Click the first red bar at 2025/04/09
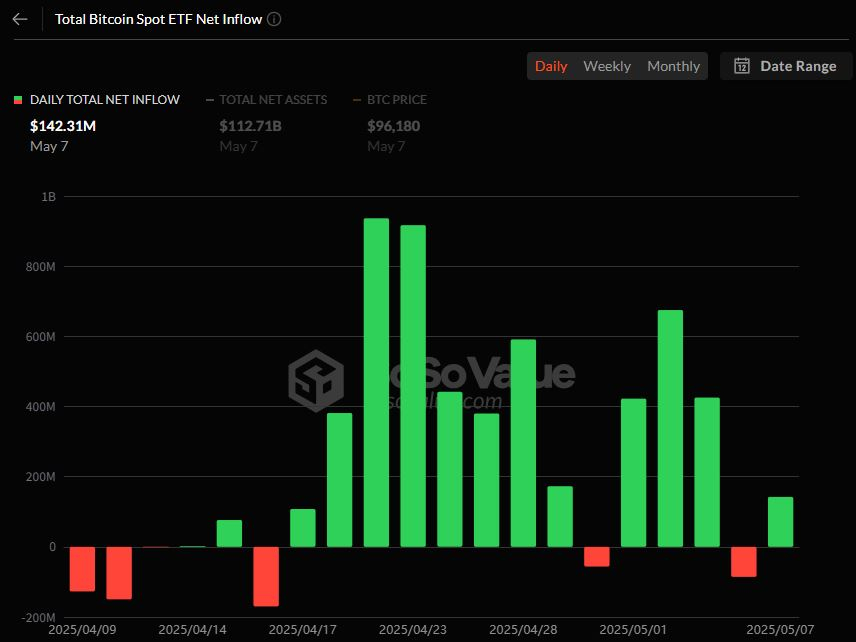This screenshot has width=856, height=642. coord(82,569)
